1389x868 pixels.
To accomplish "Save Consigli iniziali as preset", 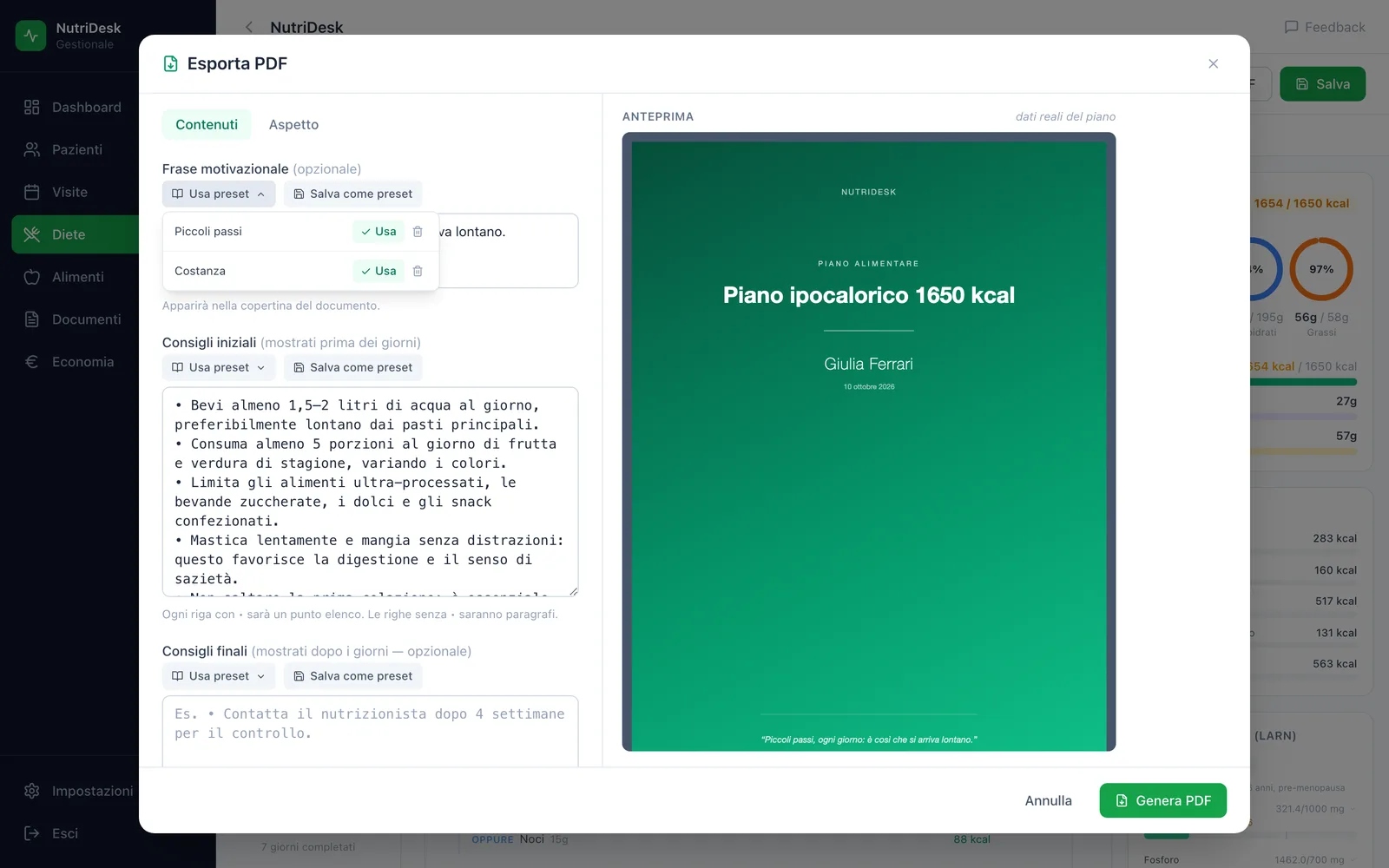I will (x=352, y=367).
